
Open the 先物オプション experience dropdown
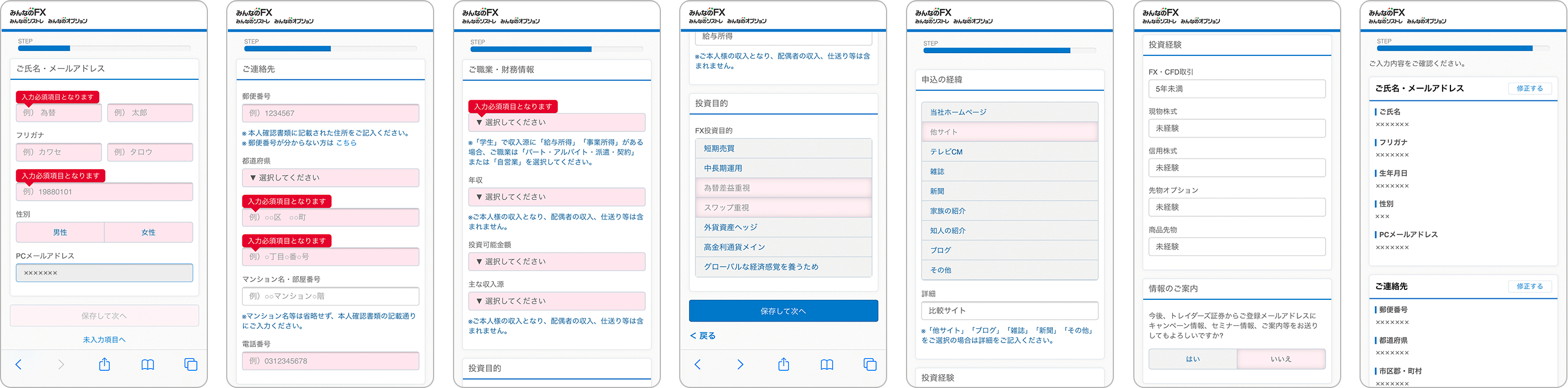[1237, 207]
